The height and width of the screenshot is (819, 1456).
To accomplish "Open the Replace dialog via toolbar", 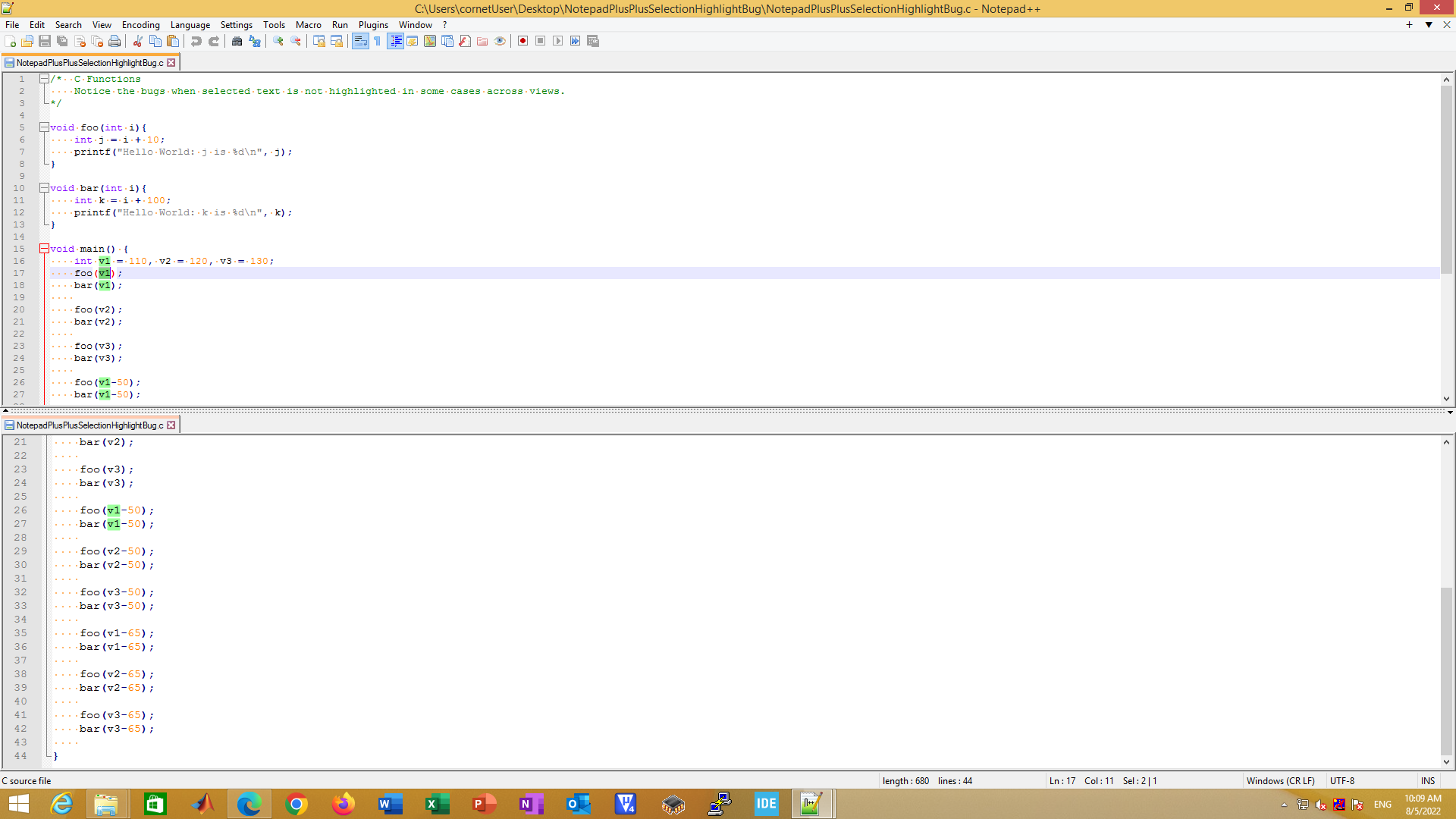I will click(255, 41).
